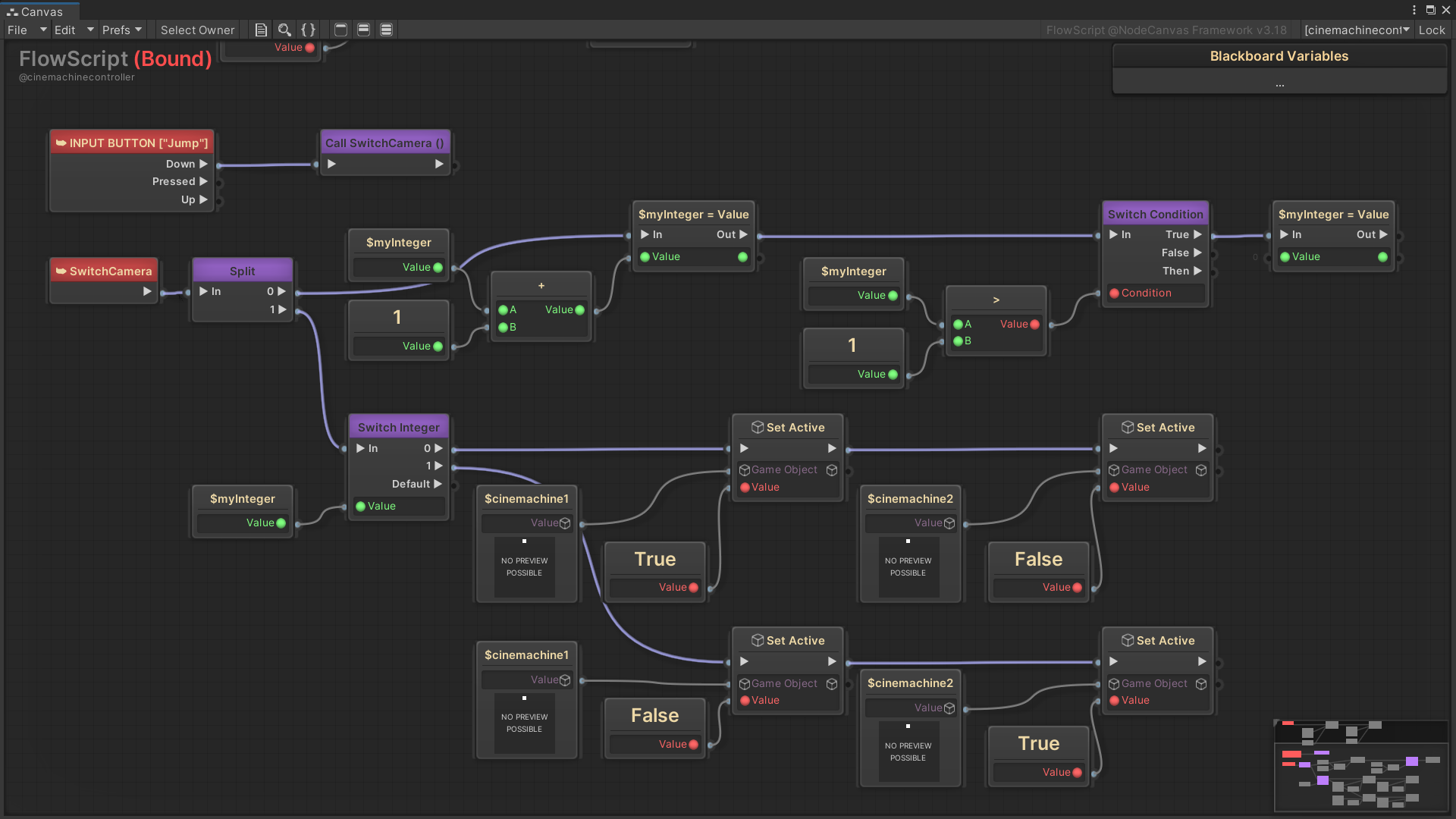Expand the File menu dropdown arrow
The width and height of the screenshot is (1456, 819).
coord(42,30)
